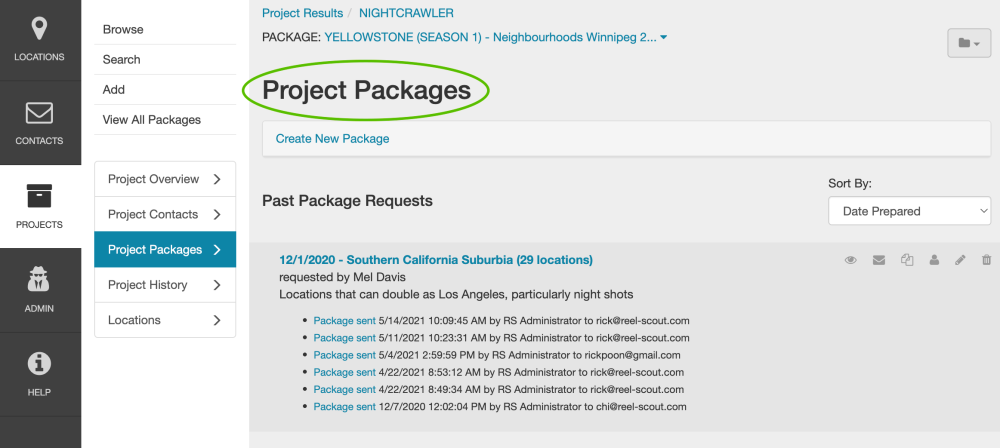Open the folder dropdown button

[969, 43]
